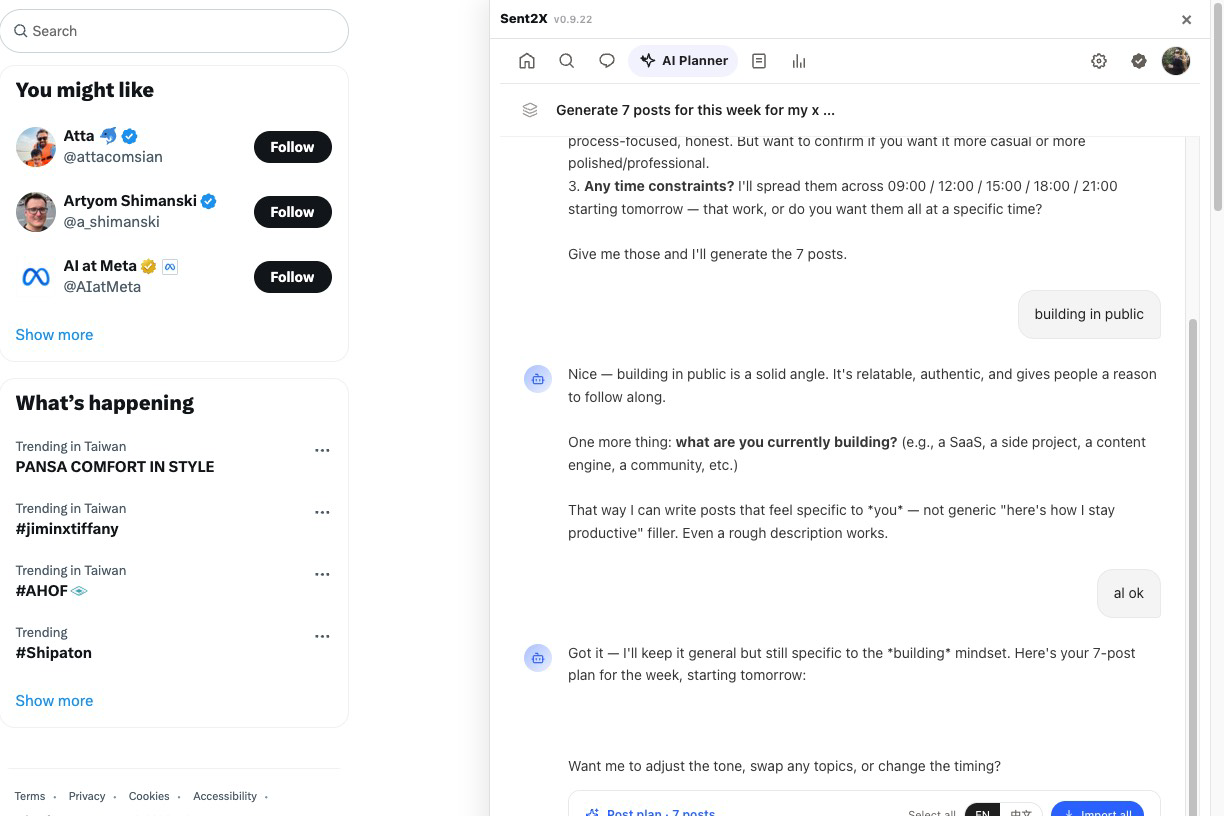1224x816 pixels.
Task: Click the bot avatar beside 'Nice — building in public'
Action: [x=538, y=378]
